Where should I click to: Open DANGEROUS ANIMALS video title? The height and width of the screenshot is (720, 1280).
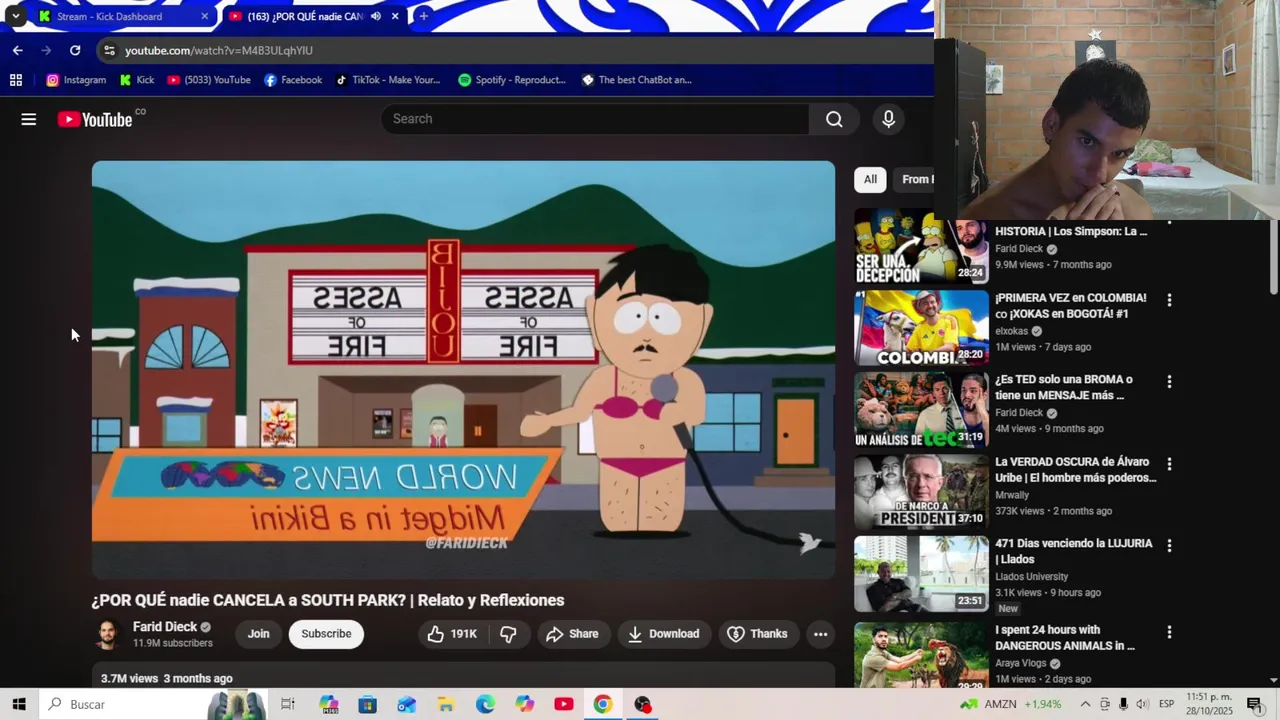(x=1065, y=638)
